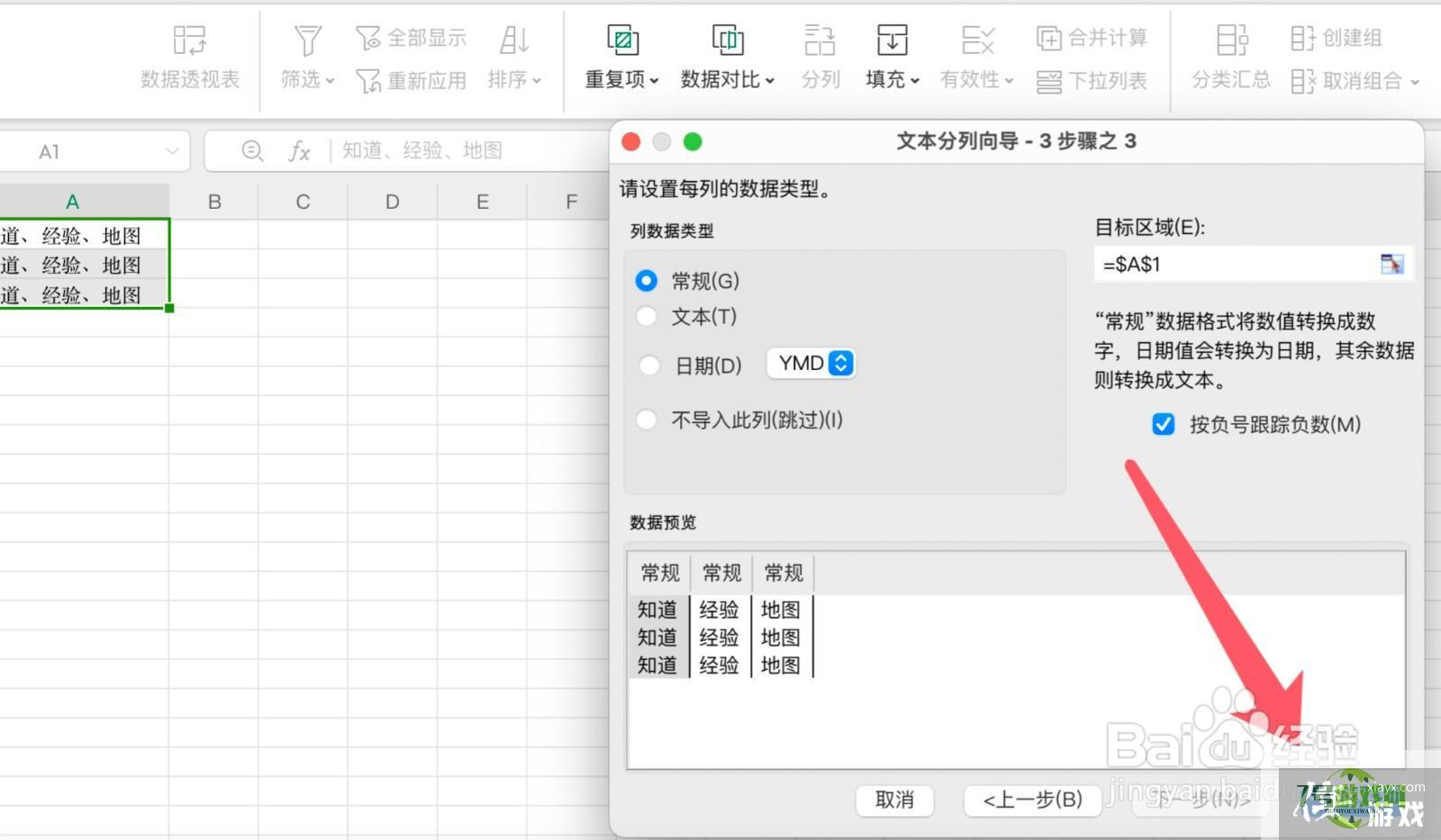Click Consolidate (合并计算) button
This screenshot has width=1441, height=840.
[x=1092, y=38]
